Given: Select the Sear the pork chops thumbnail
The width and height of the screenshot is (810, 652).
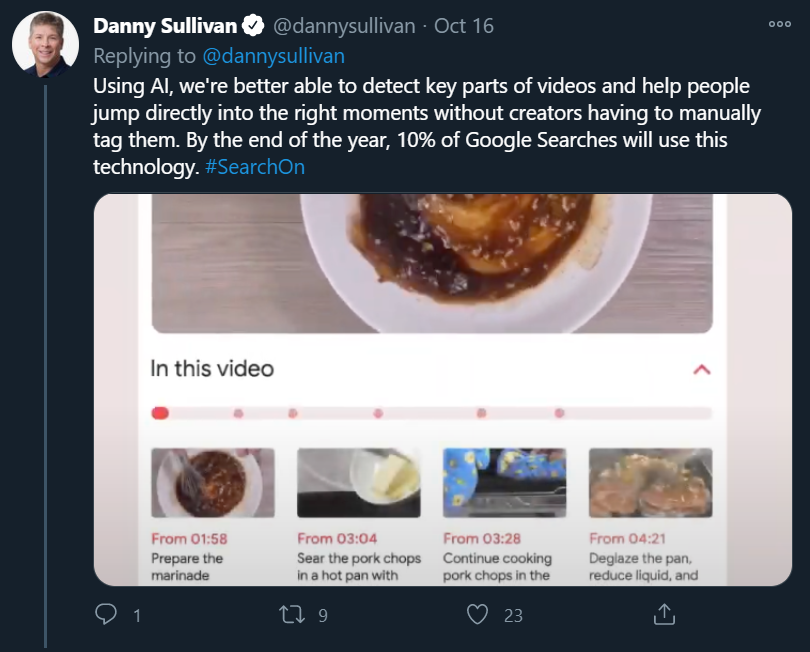Looking at the screenshot, I should (x=358, y=483).
